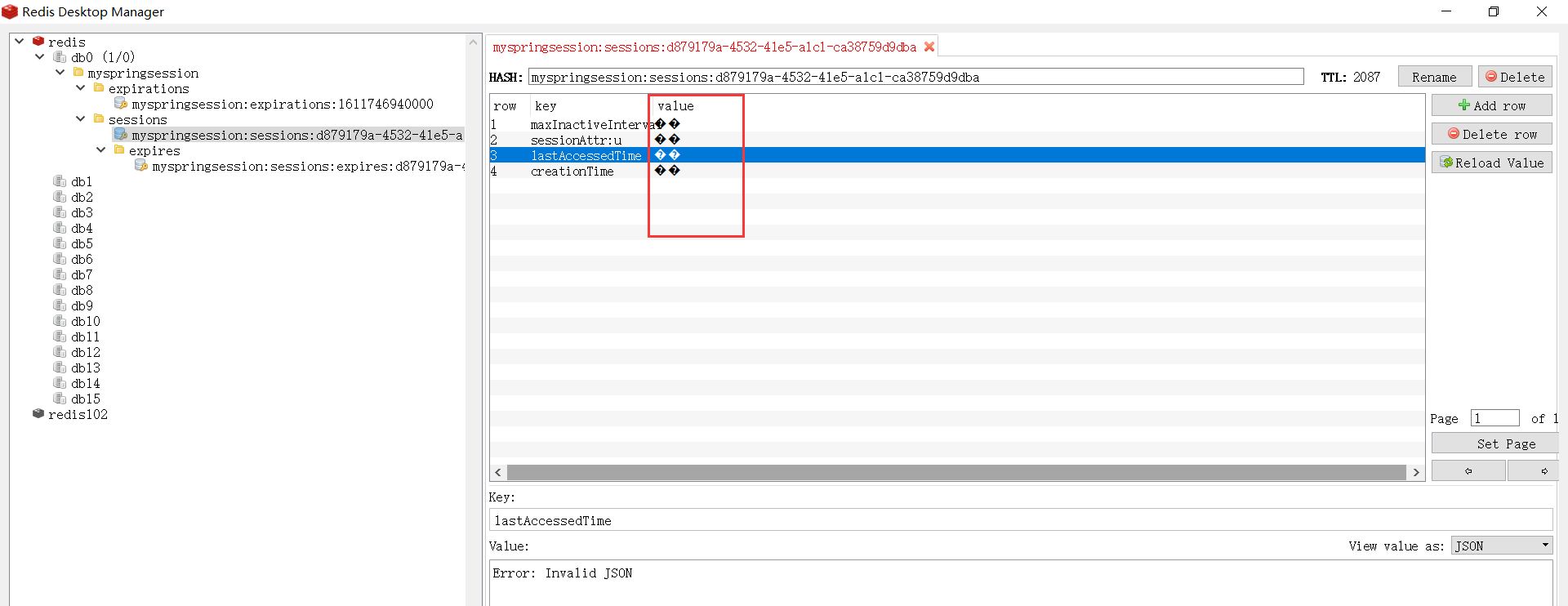Click the row column header
Image resolution: width=1568 pixels, height=606 pixels.
click(506, 106)
